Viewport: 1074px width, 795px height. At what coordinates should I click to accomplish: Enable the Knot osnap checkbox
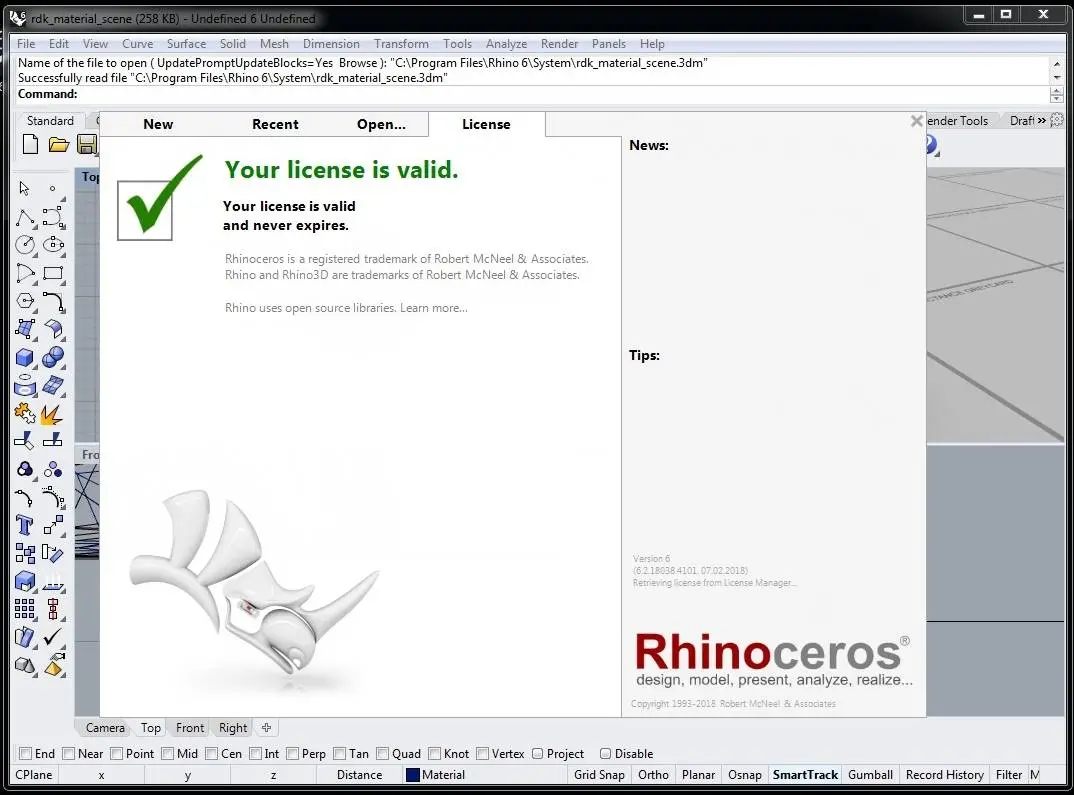pos(434,754)
